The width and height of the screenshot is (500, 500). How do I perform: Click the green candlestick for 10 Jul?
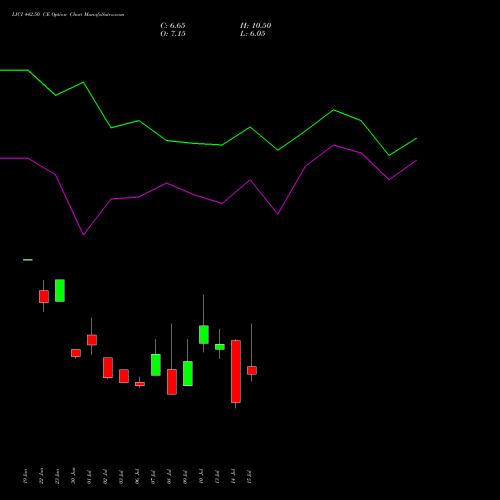(204, 334)
